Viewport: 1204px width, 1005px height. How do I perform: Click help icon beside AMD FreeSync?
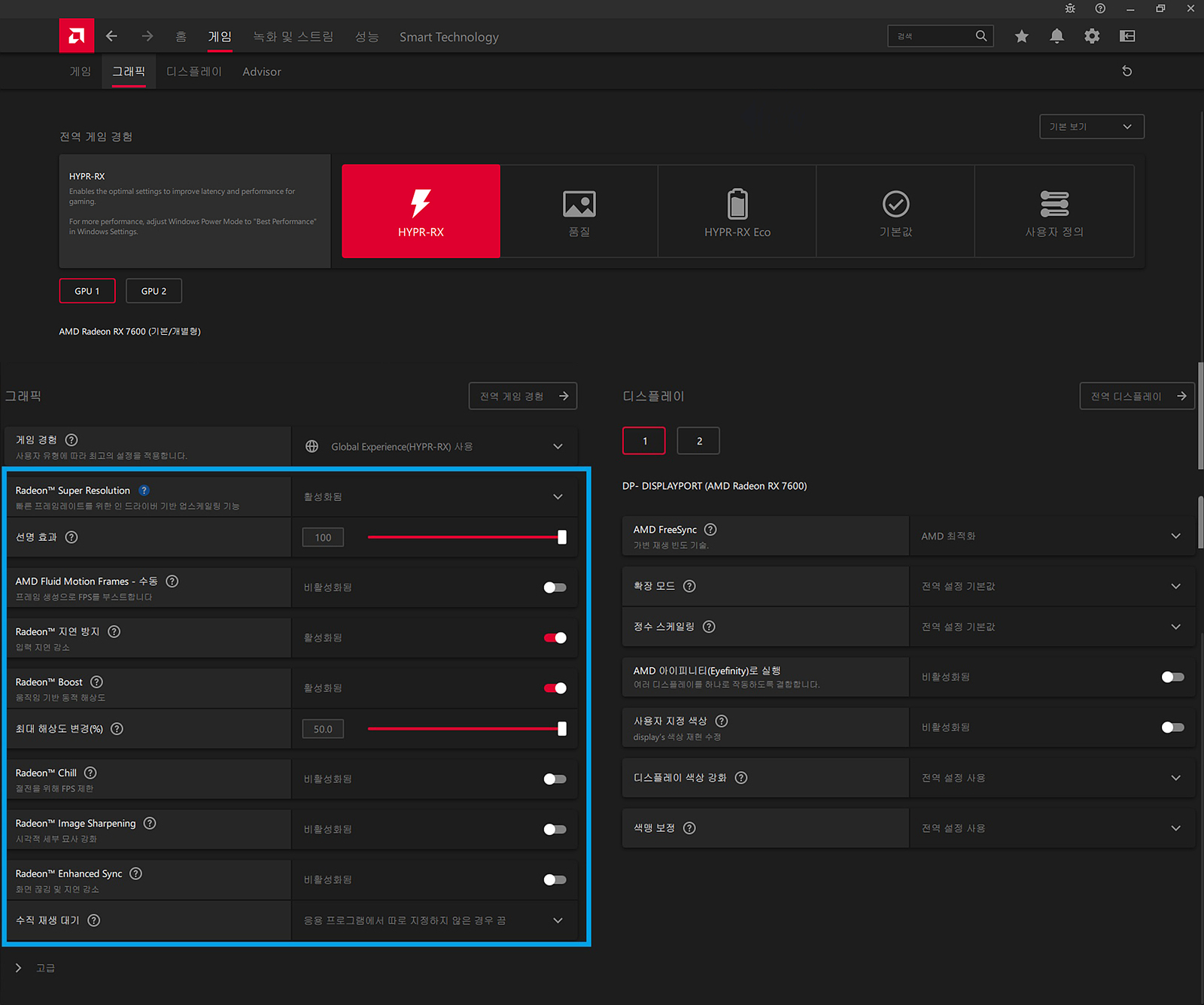pos(710,530)
